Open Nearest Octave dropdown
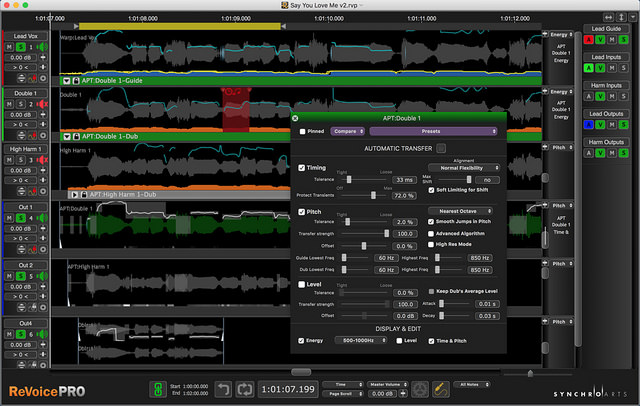This screenshot has height=406, width=640. pos(460,211)
